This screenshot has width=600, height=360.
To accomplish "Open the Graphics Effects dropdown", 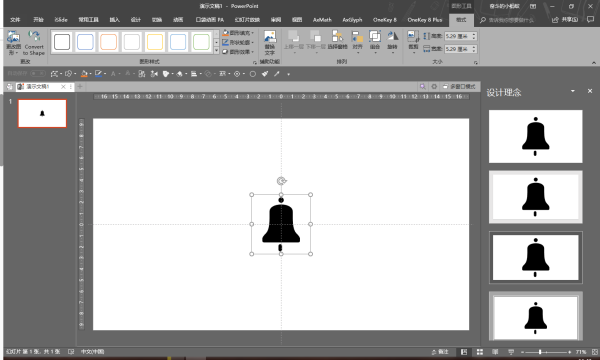I will (238, 52).
